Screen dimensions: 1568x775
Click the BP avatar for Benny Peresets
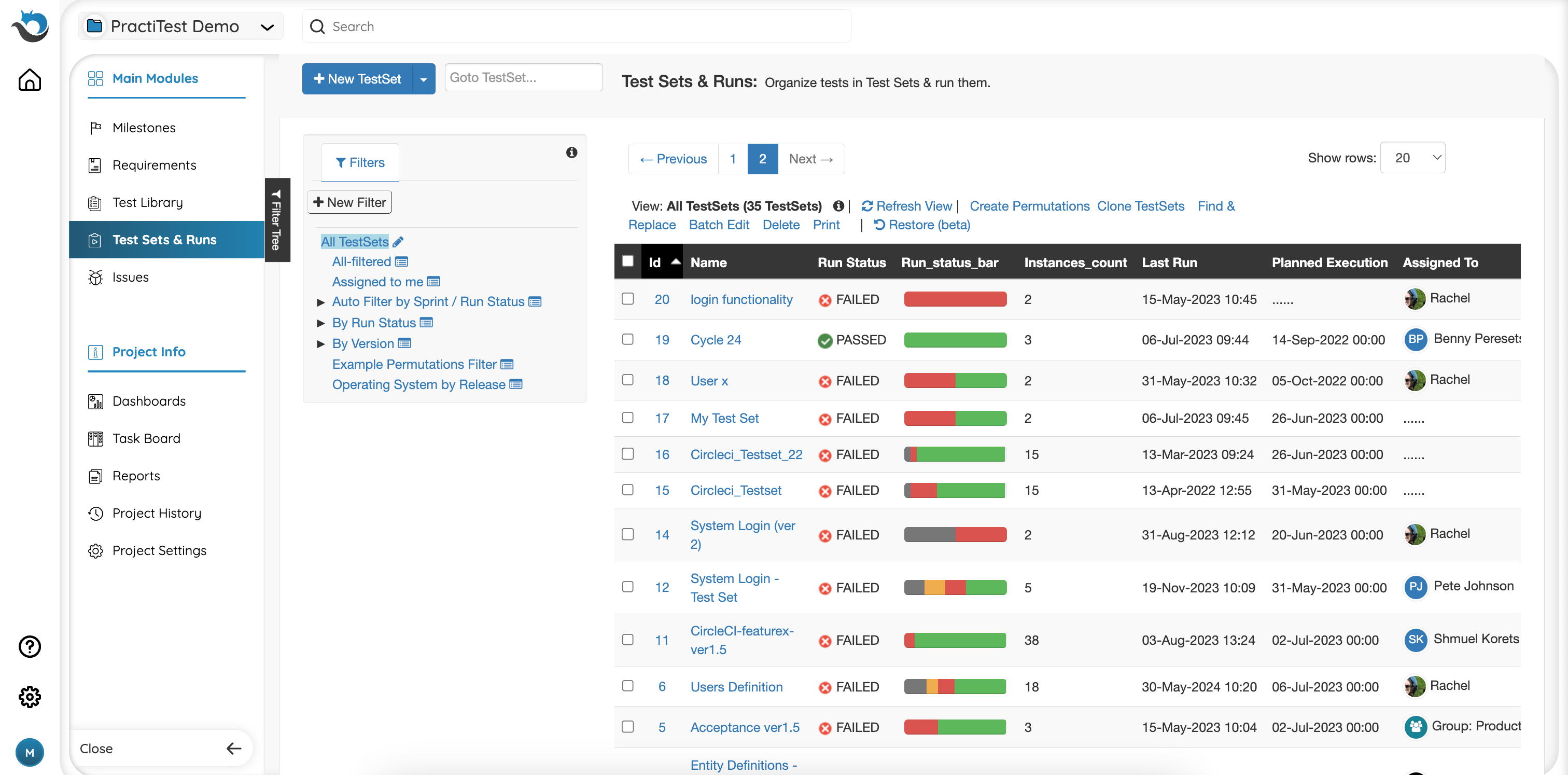click(x=1416, y=339)
